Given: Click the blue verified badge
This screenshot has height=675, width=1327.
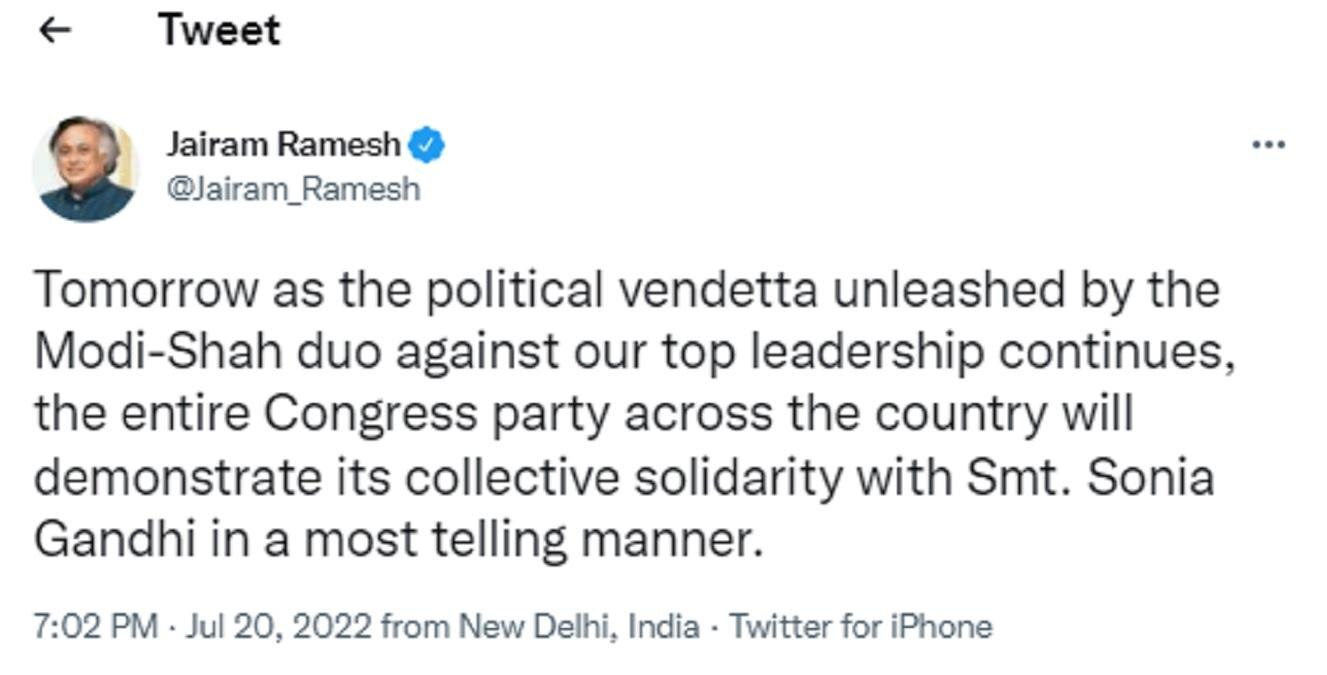Looking at the screenshot, I should [428, 146].
